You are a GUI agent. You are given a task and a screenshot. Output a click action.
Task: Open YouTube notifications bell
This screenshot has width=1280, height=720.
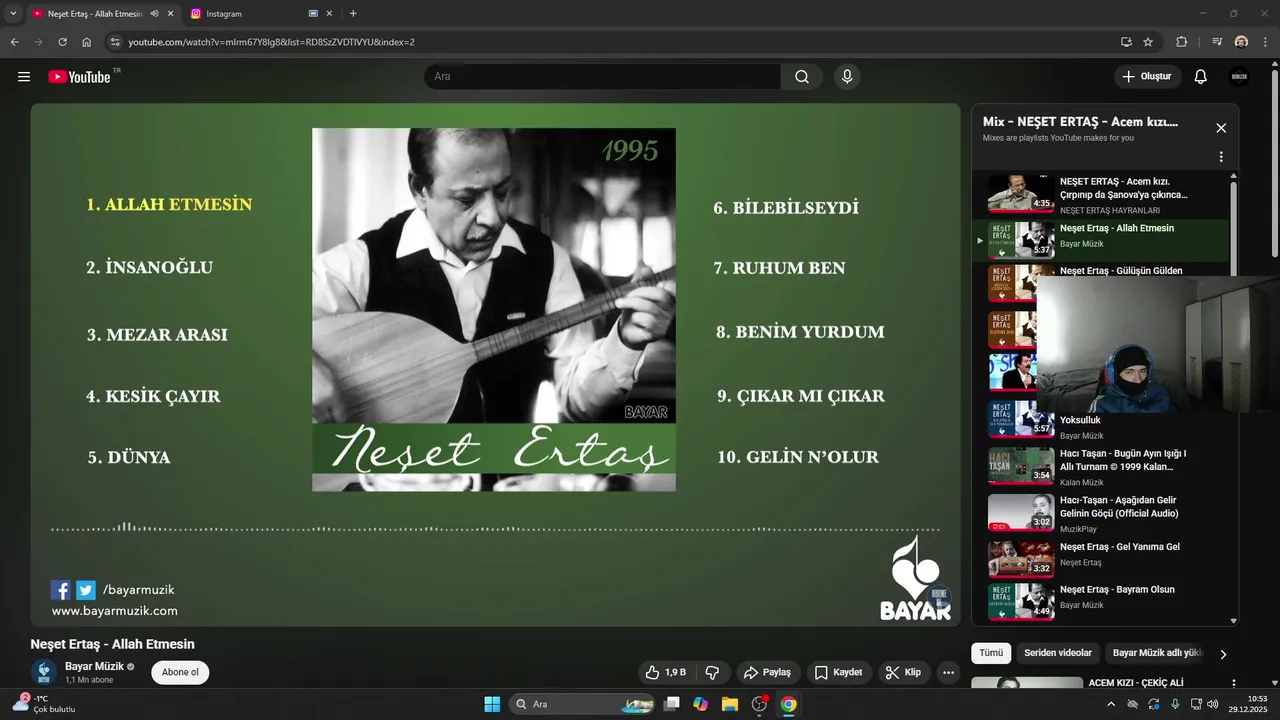click(x=1201, y=77)
